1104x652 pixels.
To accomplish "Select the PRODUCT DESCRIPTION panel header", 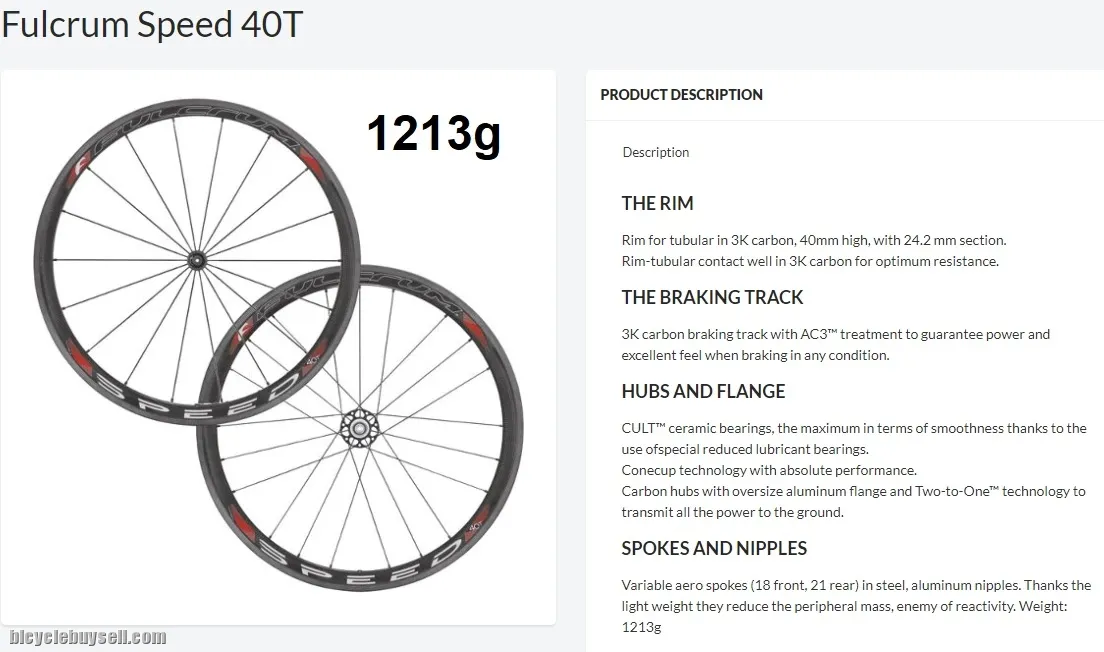I will (x=681, y=95).
